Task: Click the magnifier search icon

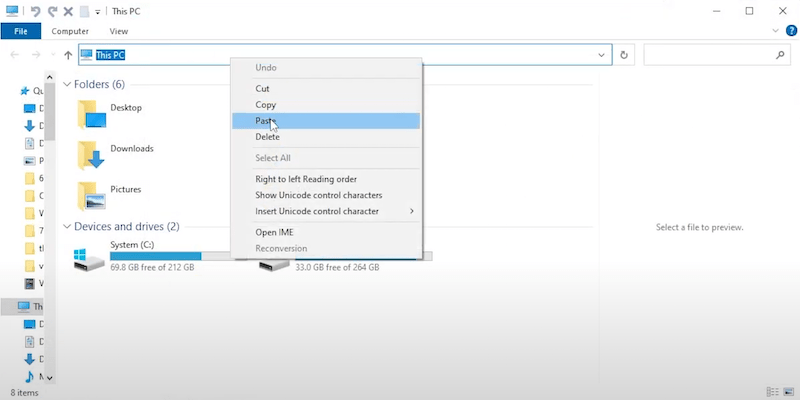Action: 780,55
